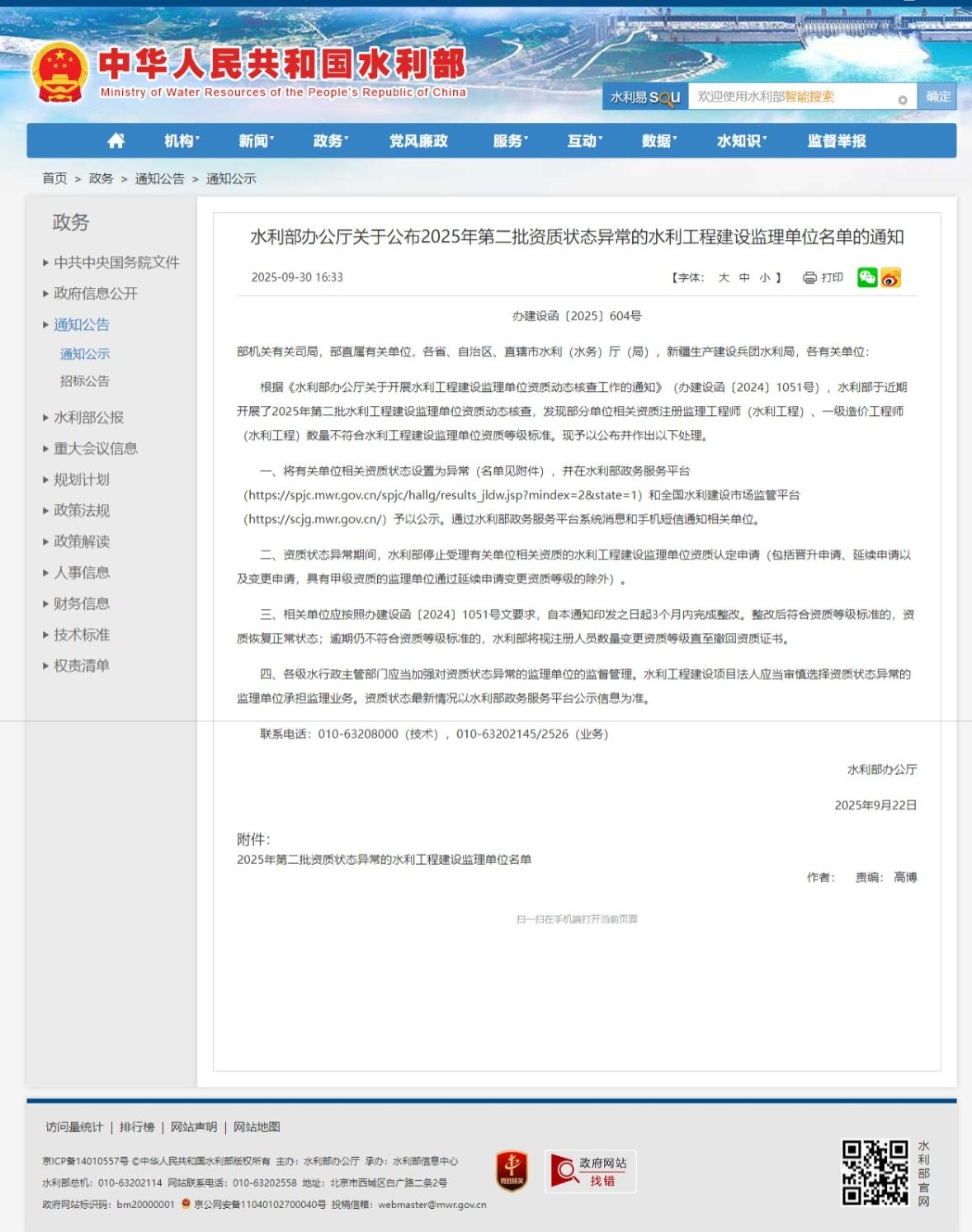Expand the 水知识 navigation dropdown
The height and width of the screenshot is (1232, 972).
pyautogui.click(x=741, y=141)
